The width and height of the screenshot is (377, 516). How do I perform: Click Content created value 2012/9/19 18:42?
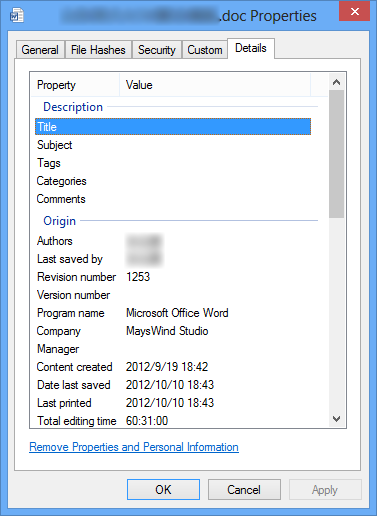(167, 367)
